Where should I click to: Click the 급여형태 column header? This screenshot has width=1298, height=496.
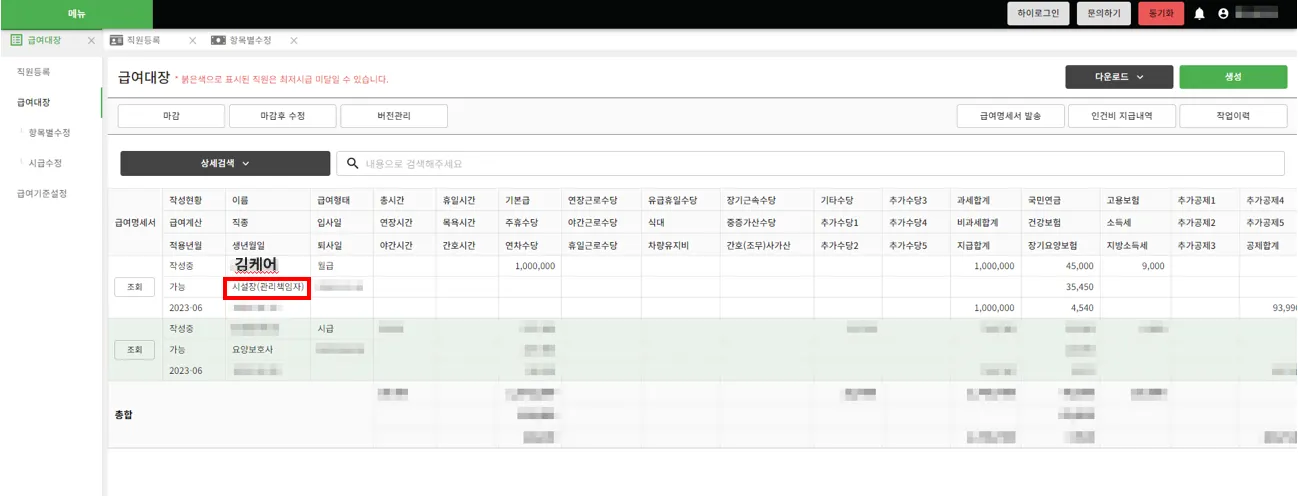pyautogui.click(x=334, y=200)
